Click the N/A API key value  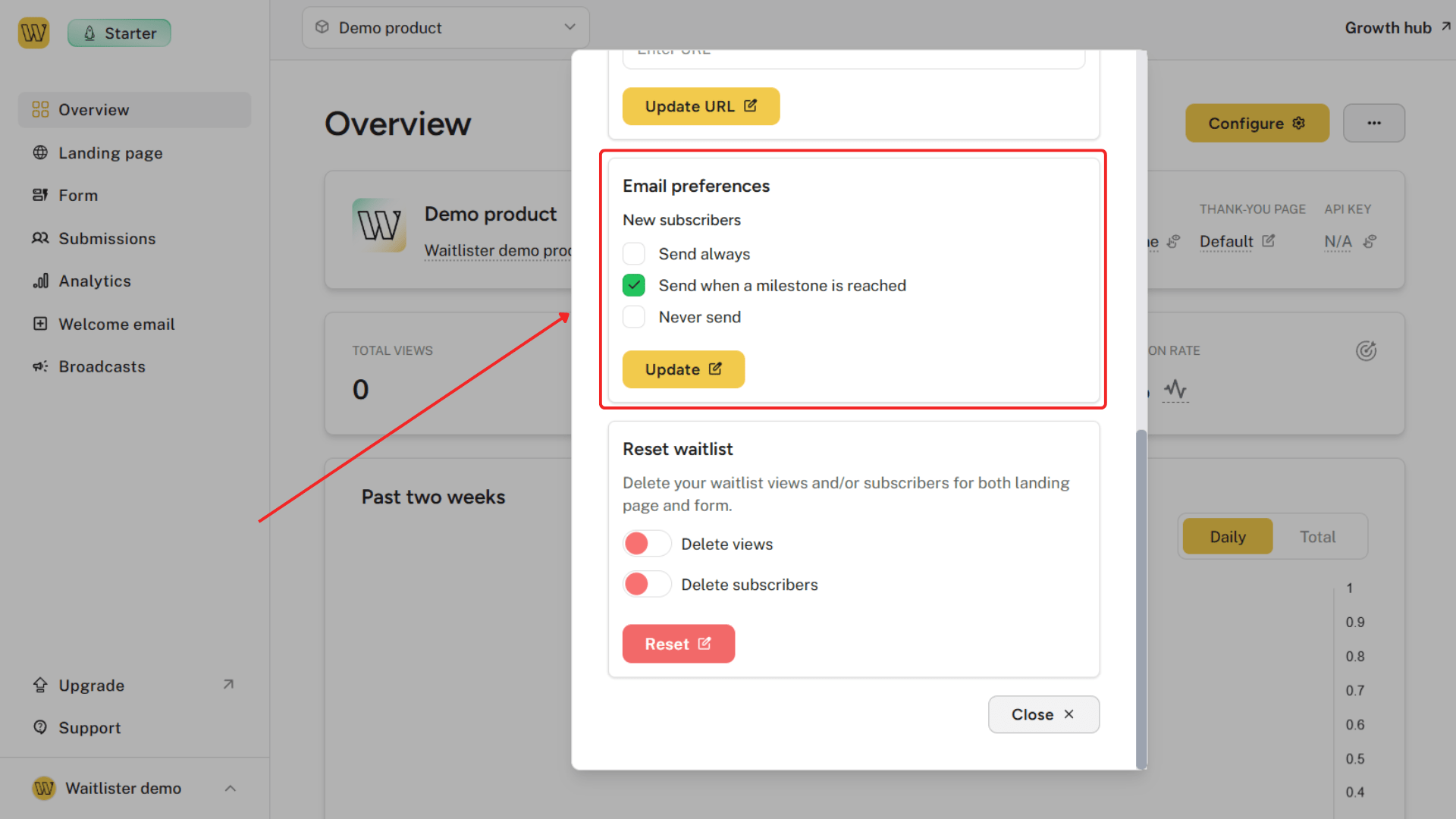coord(1338,242)
